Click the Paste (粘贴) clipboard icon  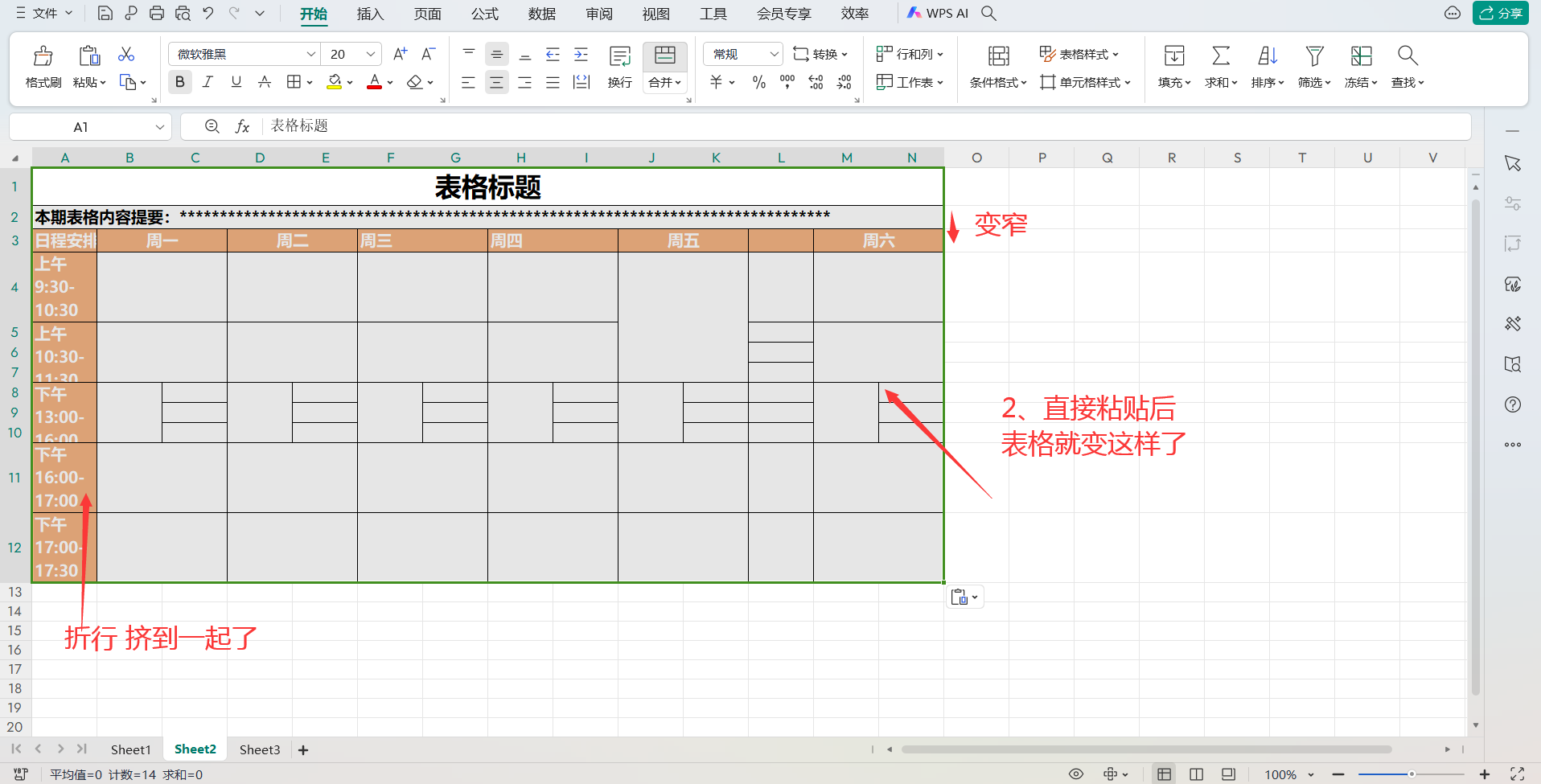(89, 55)
